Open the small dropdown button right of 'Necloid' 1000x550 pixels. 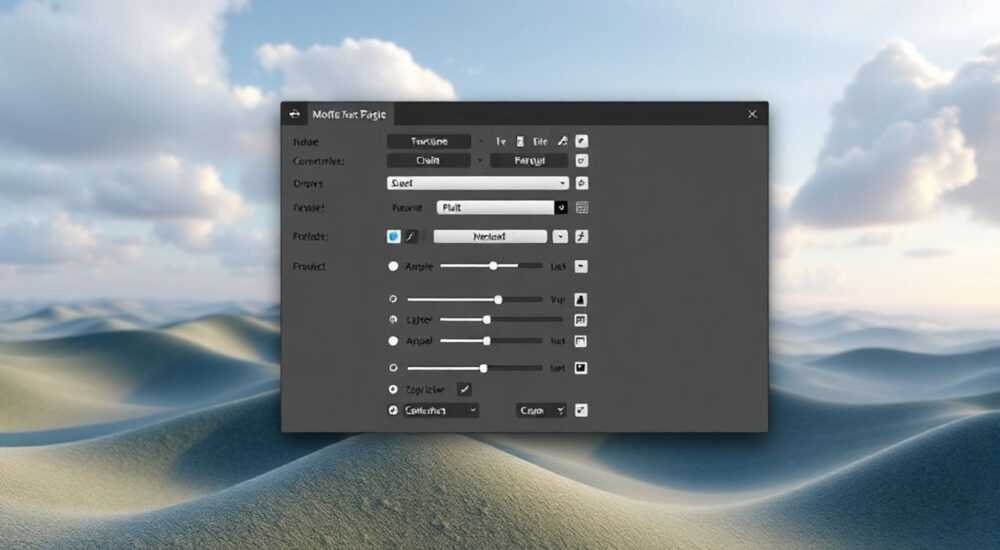click(560, 237)
